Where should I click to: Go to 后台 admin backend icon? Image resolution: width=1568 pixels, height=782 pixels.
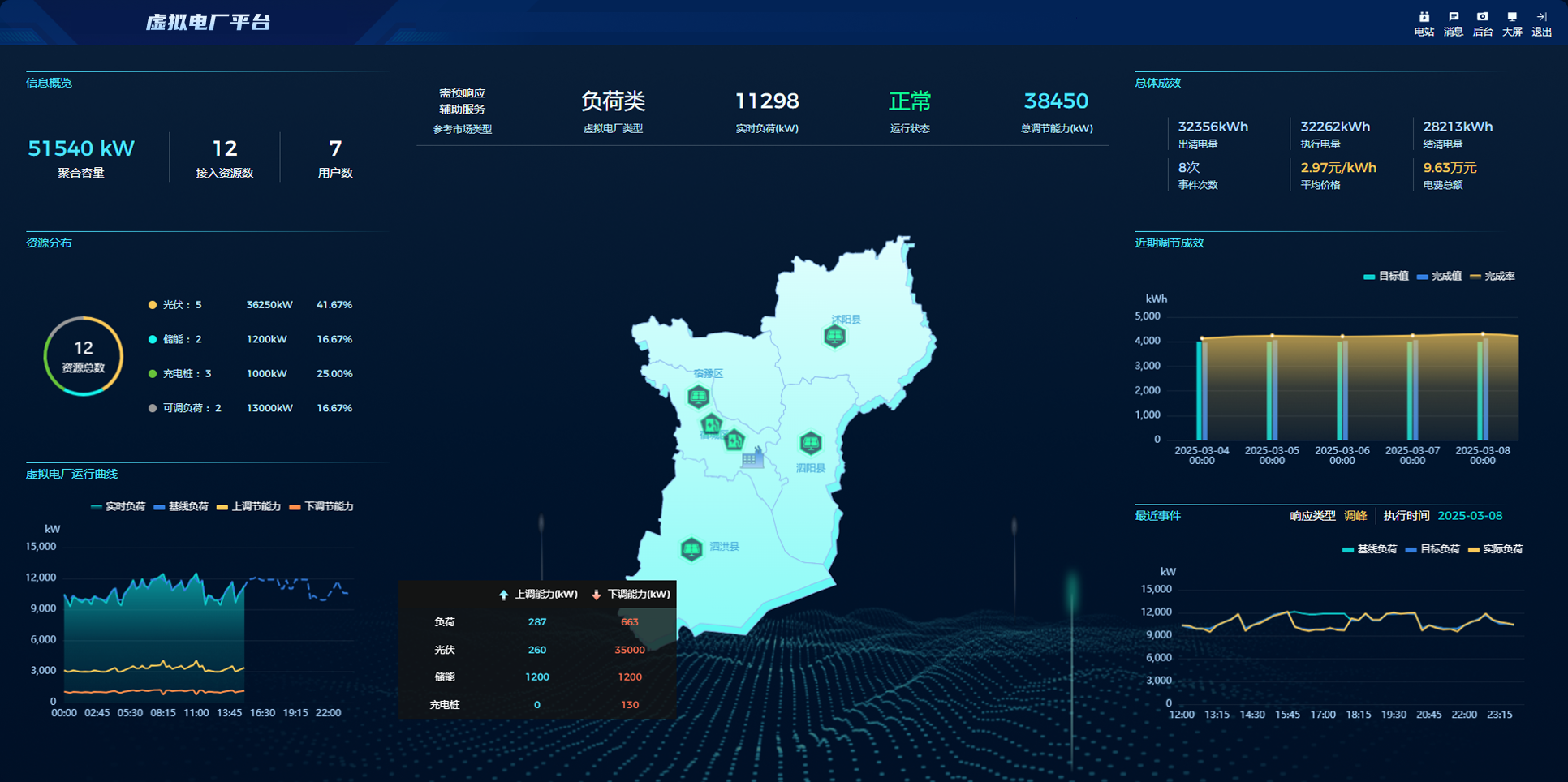pyautogui.click(x=1482, y=24)
